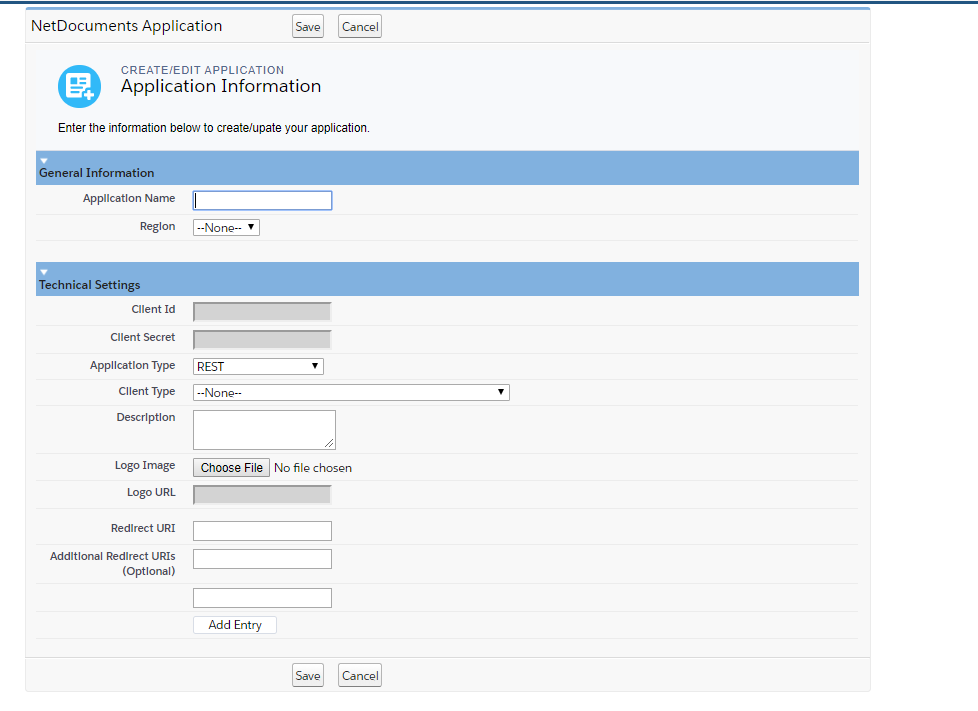The image size is (978, 711).
Task: Click the 'Client Id' label
Action: (153, 309)
